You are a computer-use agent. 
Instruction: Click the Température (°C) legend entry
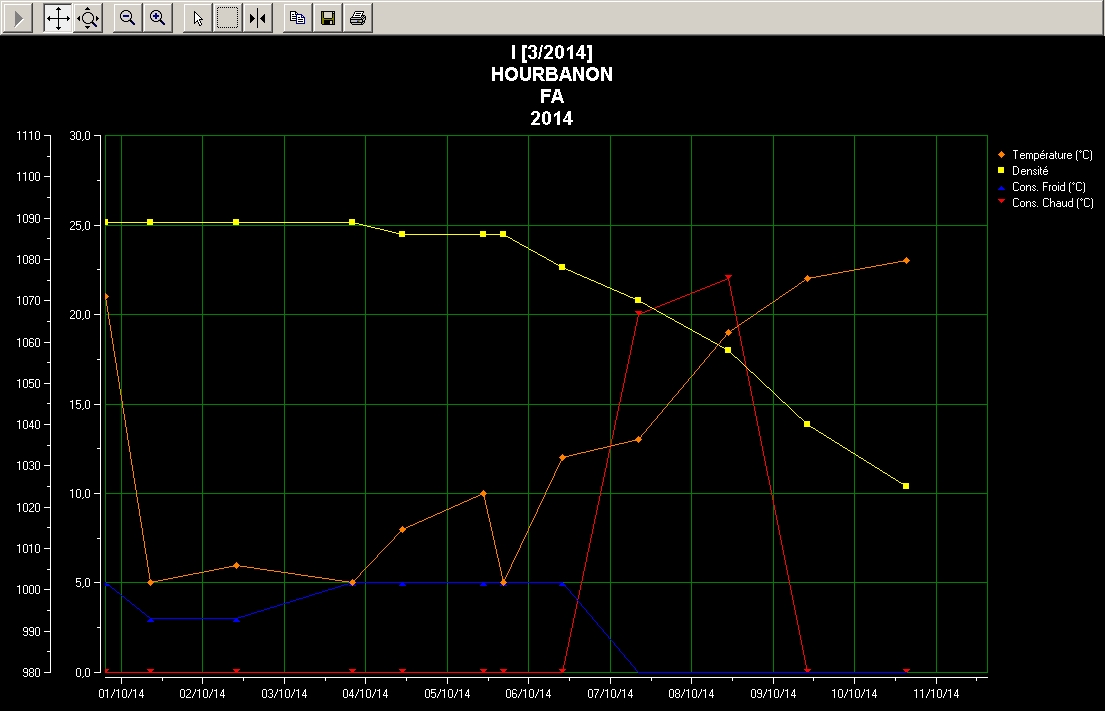tap(1051, 155)
